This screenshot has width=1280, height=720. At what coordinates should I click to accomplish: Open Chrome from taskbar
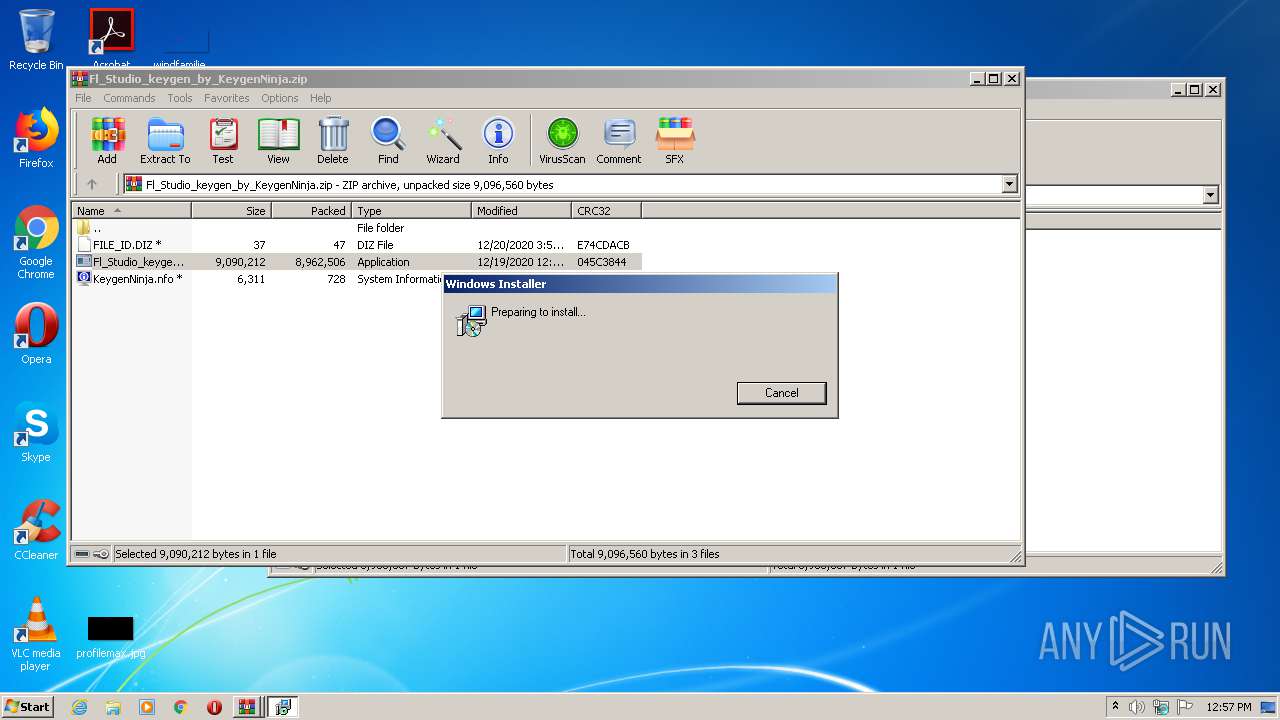[180, 707]
